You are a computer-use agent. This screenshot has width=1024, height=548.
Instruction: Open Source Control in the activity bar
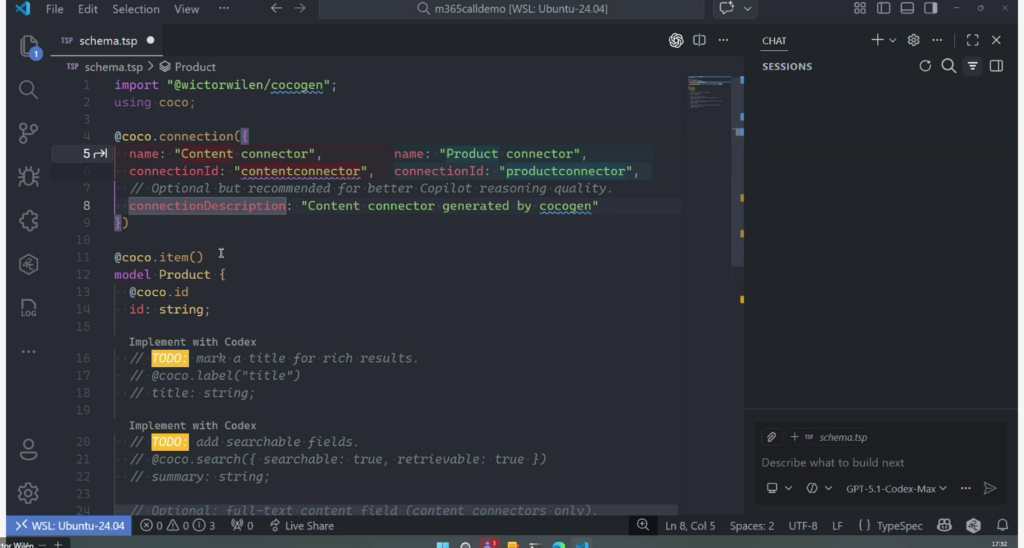(x=28, y=132)
